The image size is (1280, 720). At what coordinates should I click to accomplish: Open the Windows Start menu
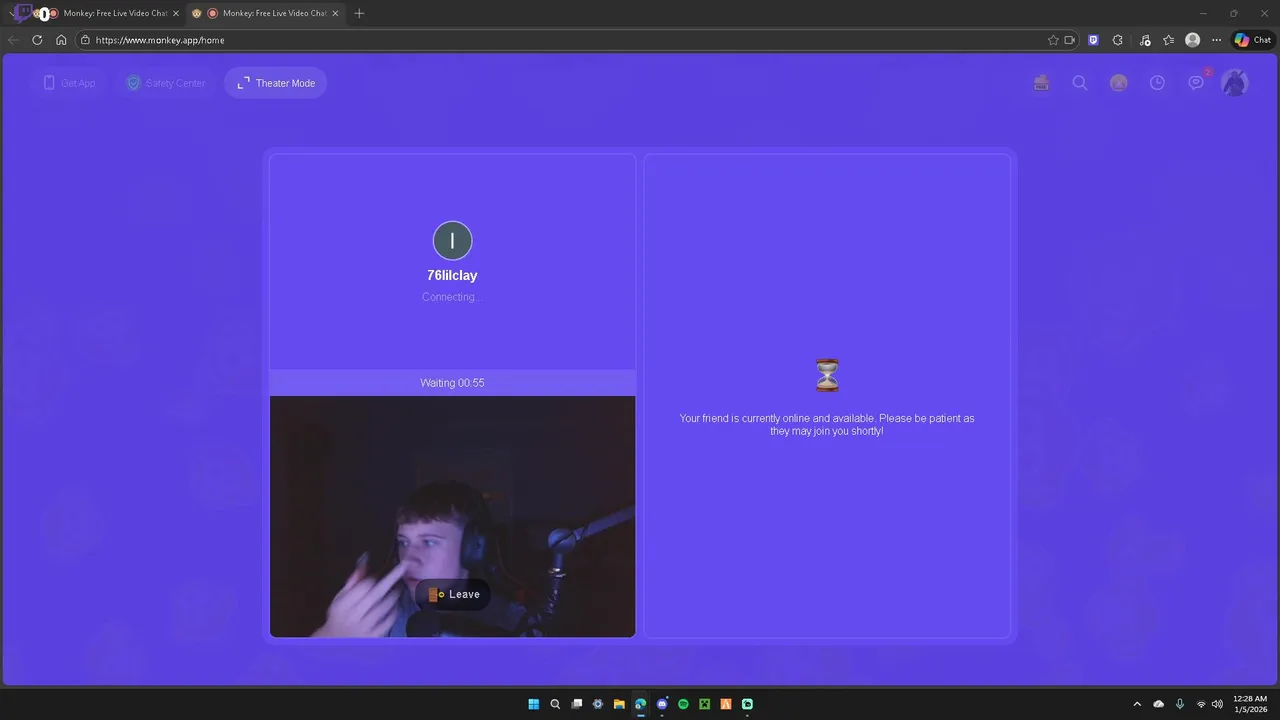[534, 704]
